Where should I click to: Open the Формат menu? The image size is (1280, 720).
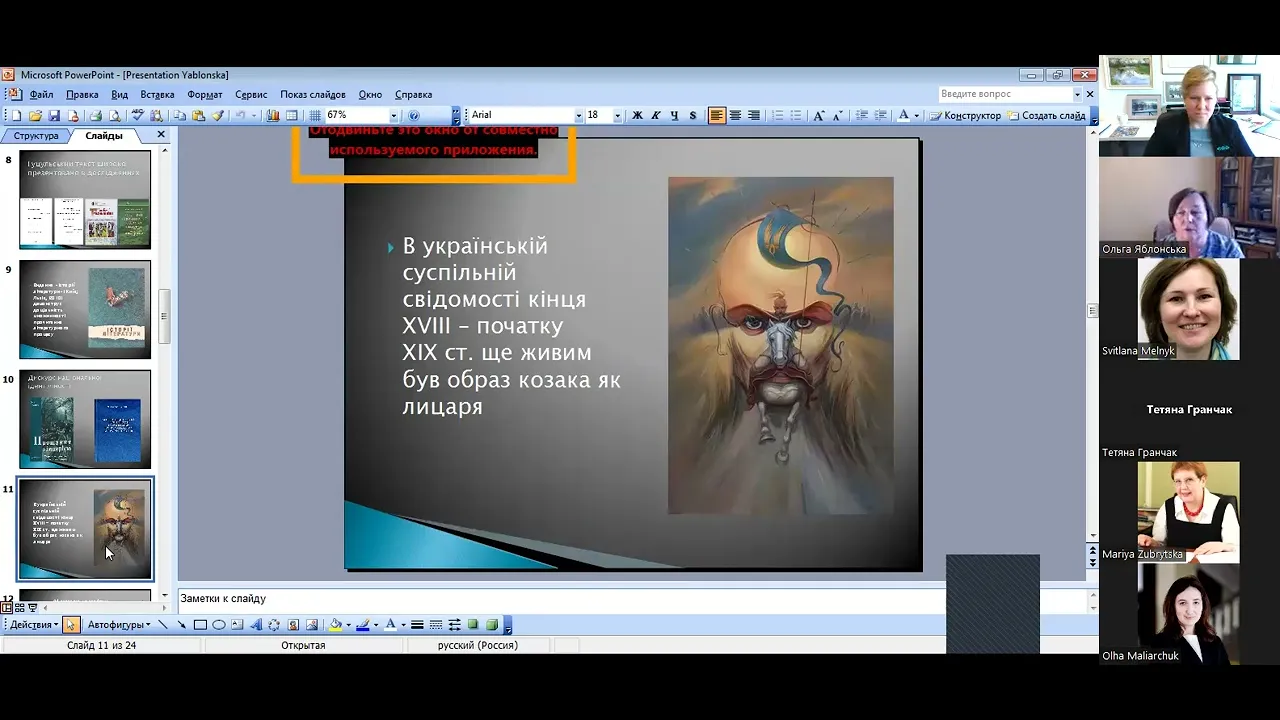click(205, 94)
